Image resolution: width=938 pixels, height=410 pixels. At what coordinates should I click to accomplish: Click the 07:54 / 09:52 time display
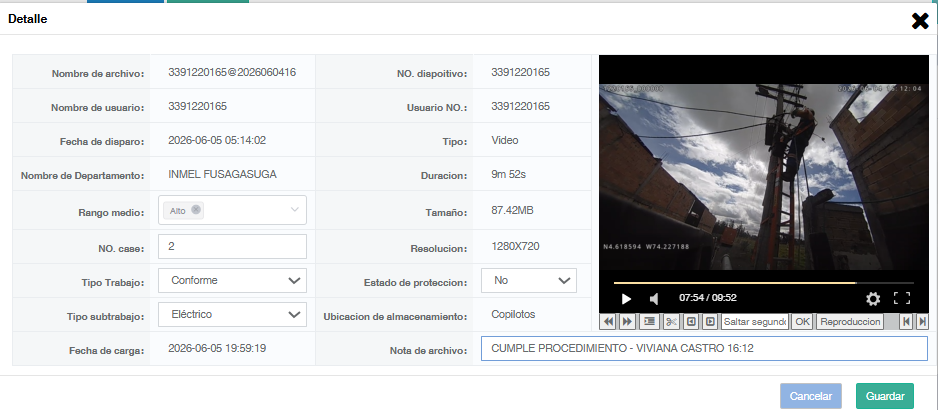(x=708, y=298)
